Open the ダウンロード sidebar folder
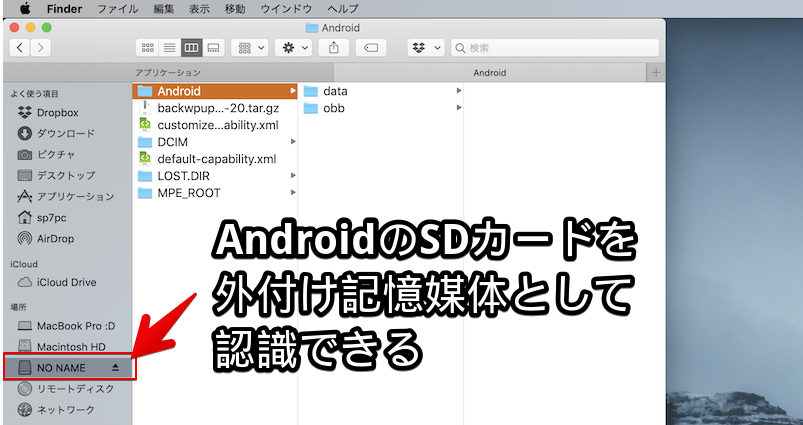The image size is (803, 425). click(65, 133)
